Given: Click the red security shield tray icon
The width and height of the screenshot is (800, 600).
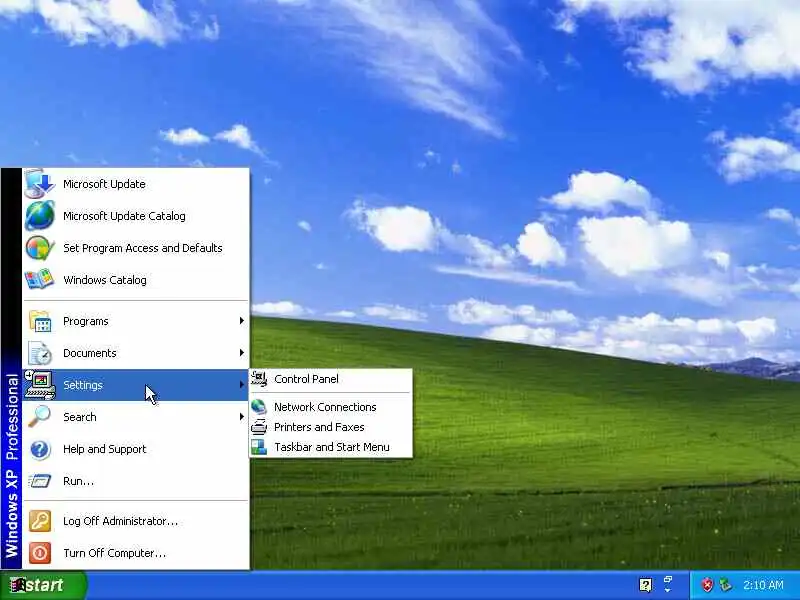Looking at the screenshot, I should tap(707, 585).
